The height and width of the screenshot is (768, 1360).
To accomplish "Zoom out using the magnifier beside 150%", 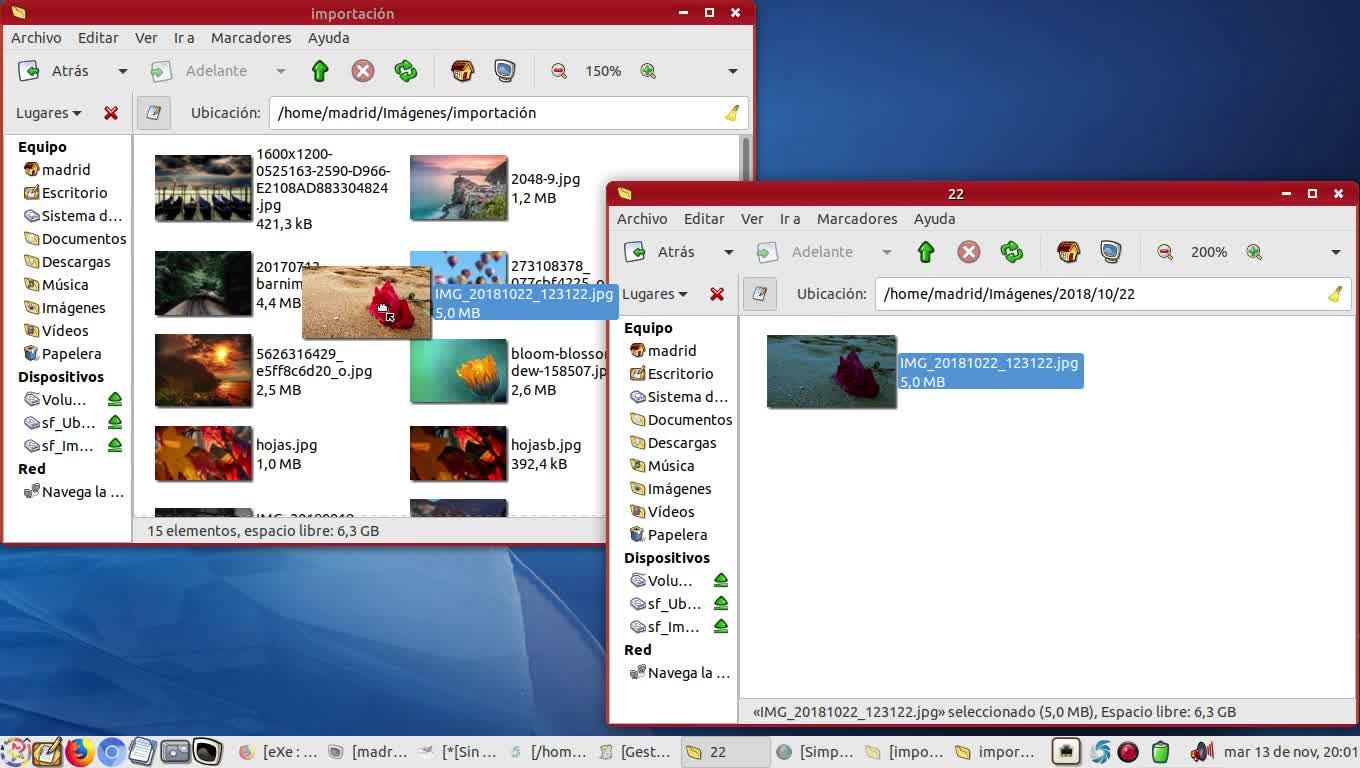I will [x=559, y=71].
